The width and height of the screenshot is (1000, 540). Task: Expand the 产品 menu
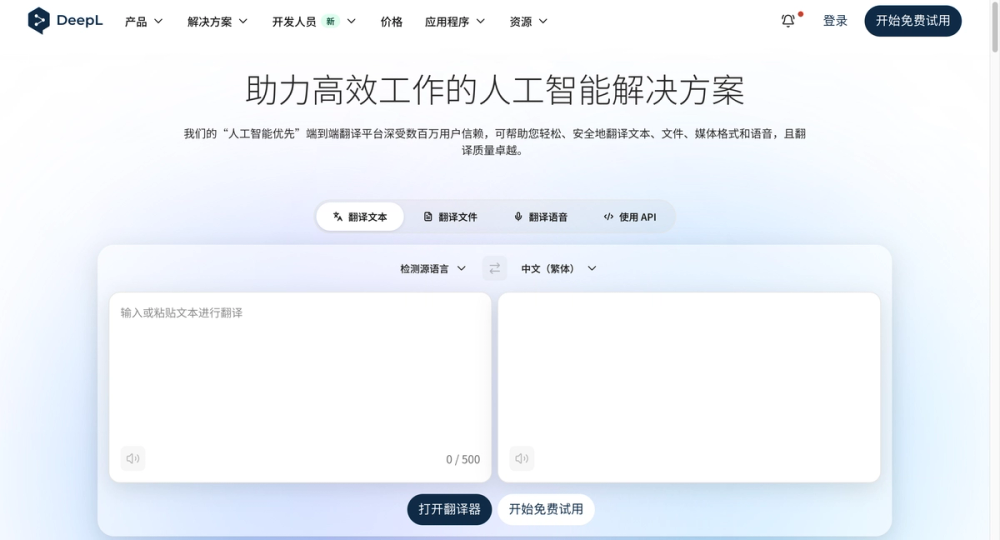[x=143, y=21]
